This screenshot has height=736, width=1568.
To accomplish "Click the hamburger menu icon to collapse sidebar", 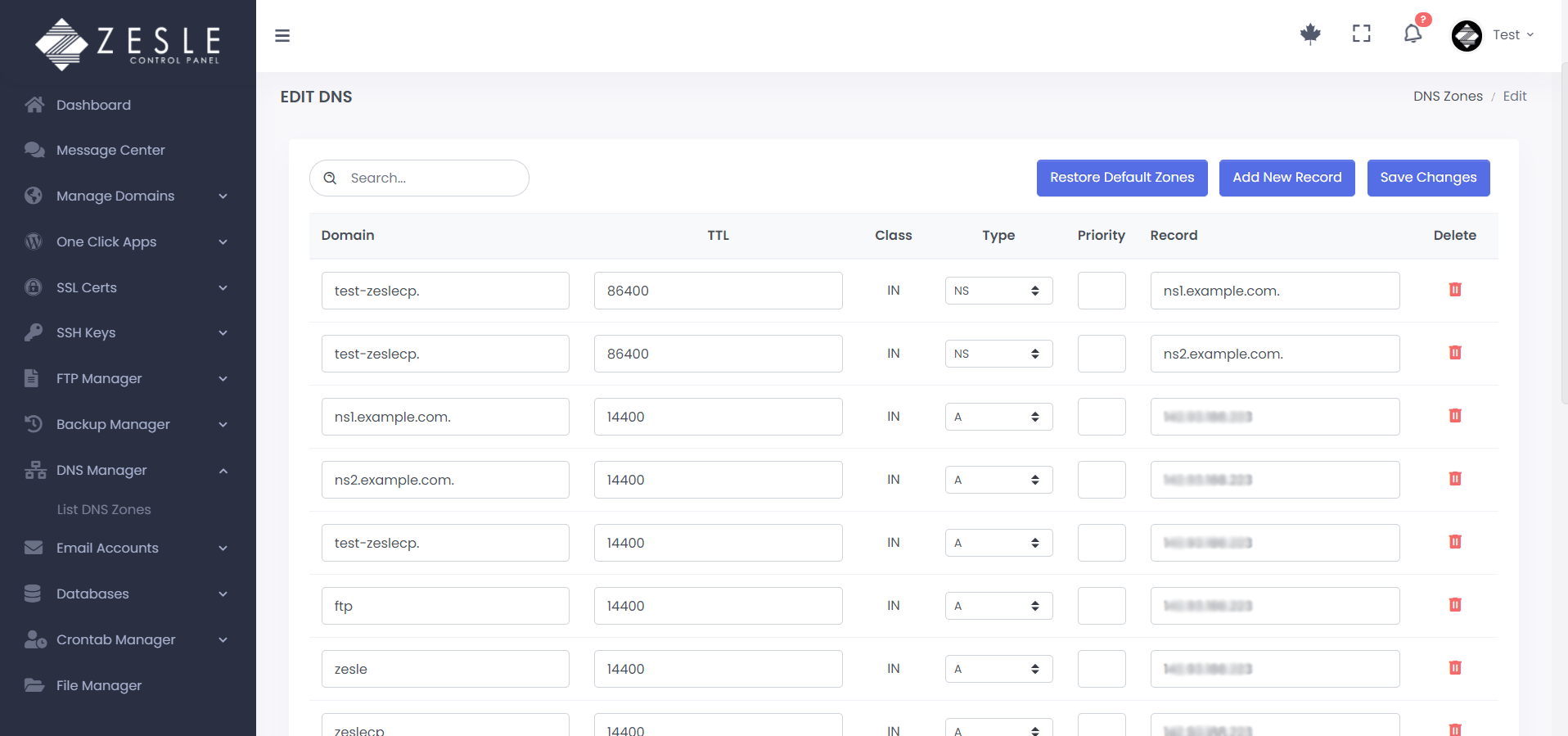I will pos(282,35).
